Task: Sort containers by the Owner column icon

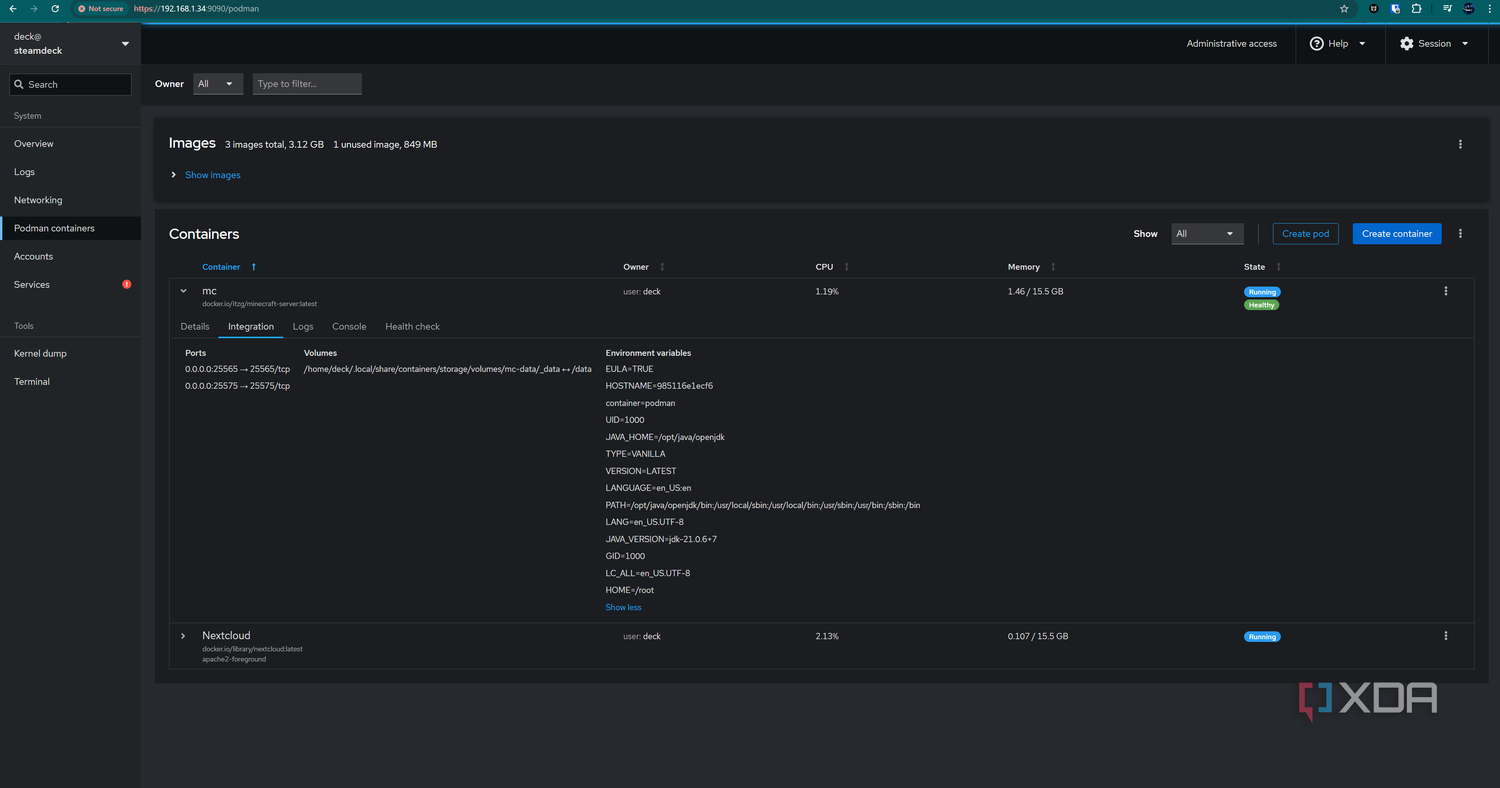Action: coord(662,267)
